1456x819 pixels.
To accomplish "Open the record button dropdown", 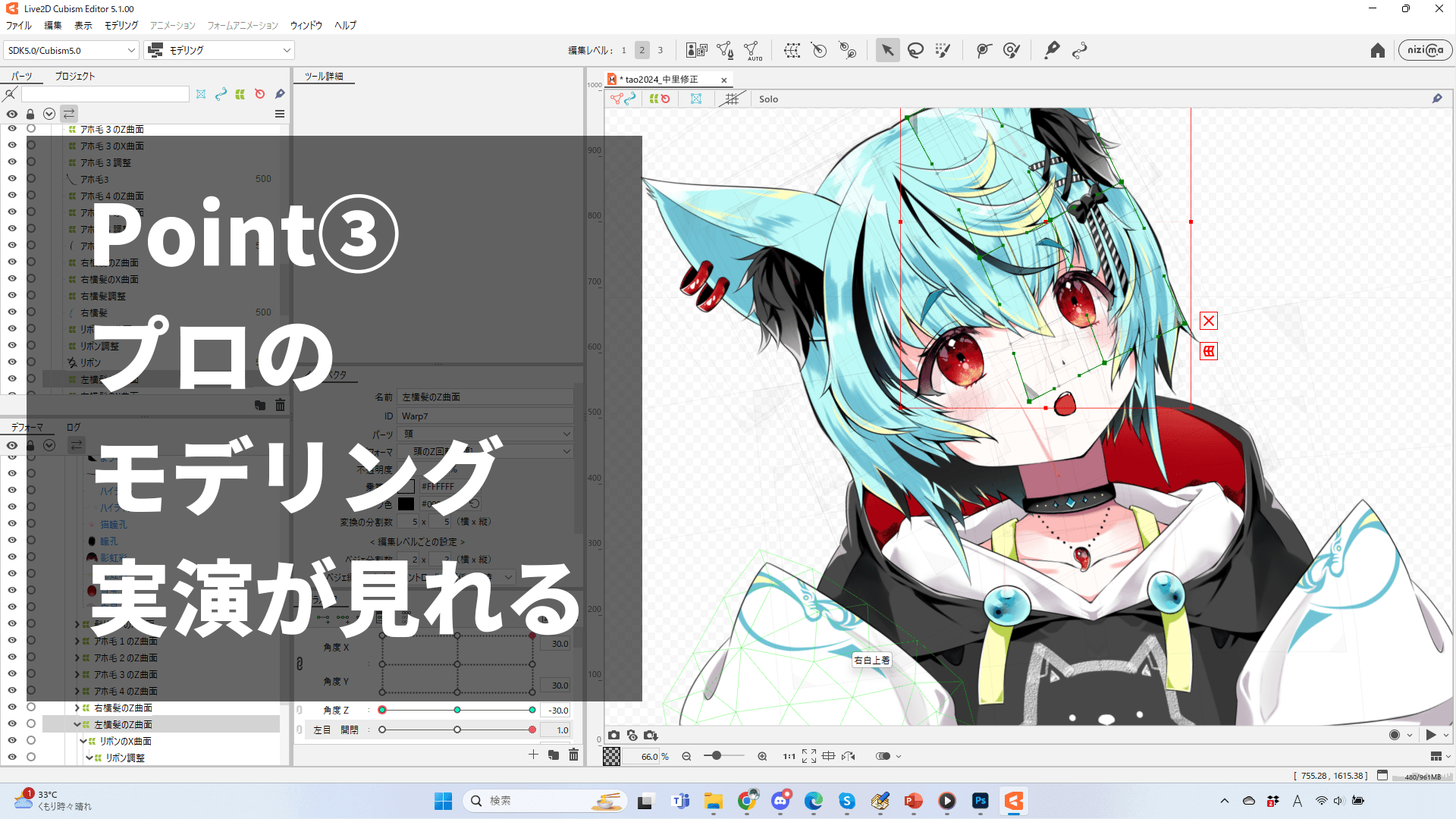I will pos(1410,735).
